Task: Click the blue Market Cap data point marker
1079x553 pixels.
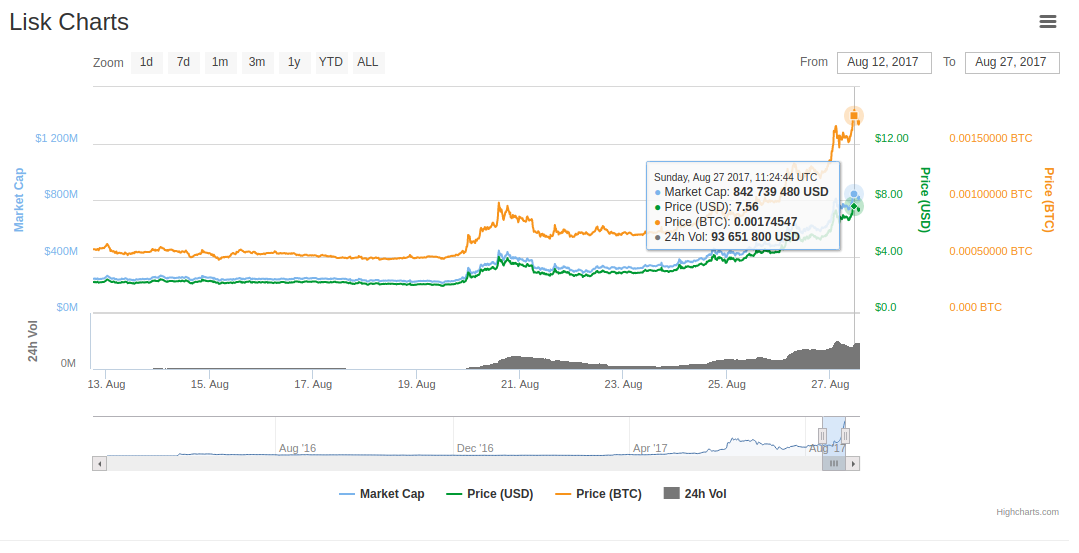Action: click(x=854, y=195)
